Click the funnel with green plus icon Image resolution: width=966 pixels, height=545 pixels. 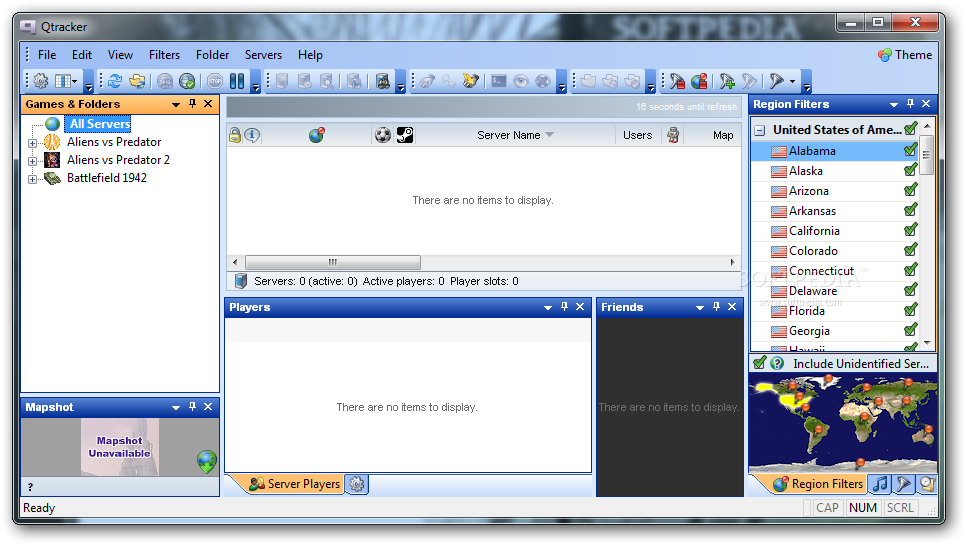(727, 81)
